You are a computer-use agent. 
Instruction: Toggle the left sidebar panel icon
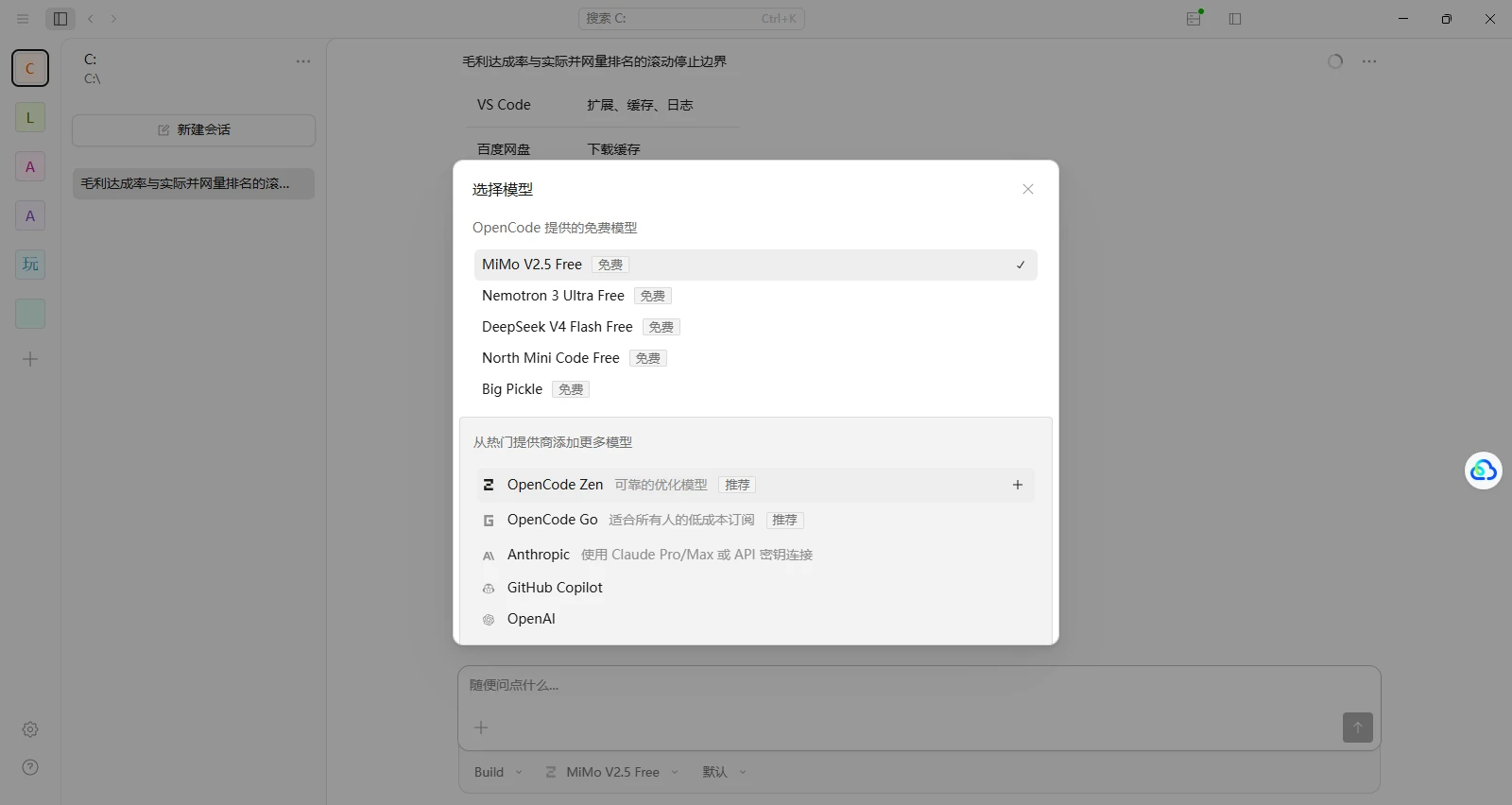click(x=60, y=19)
